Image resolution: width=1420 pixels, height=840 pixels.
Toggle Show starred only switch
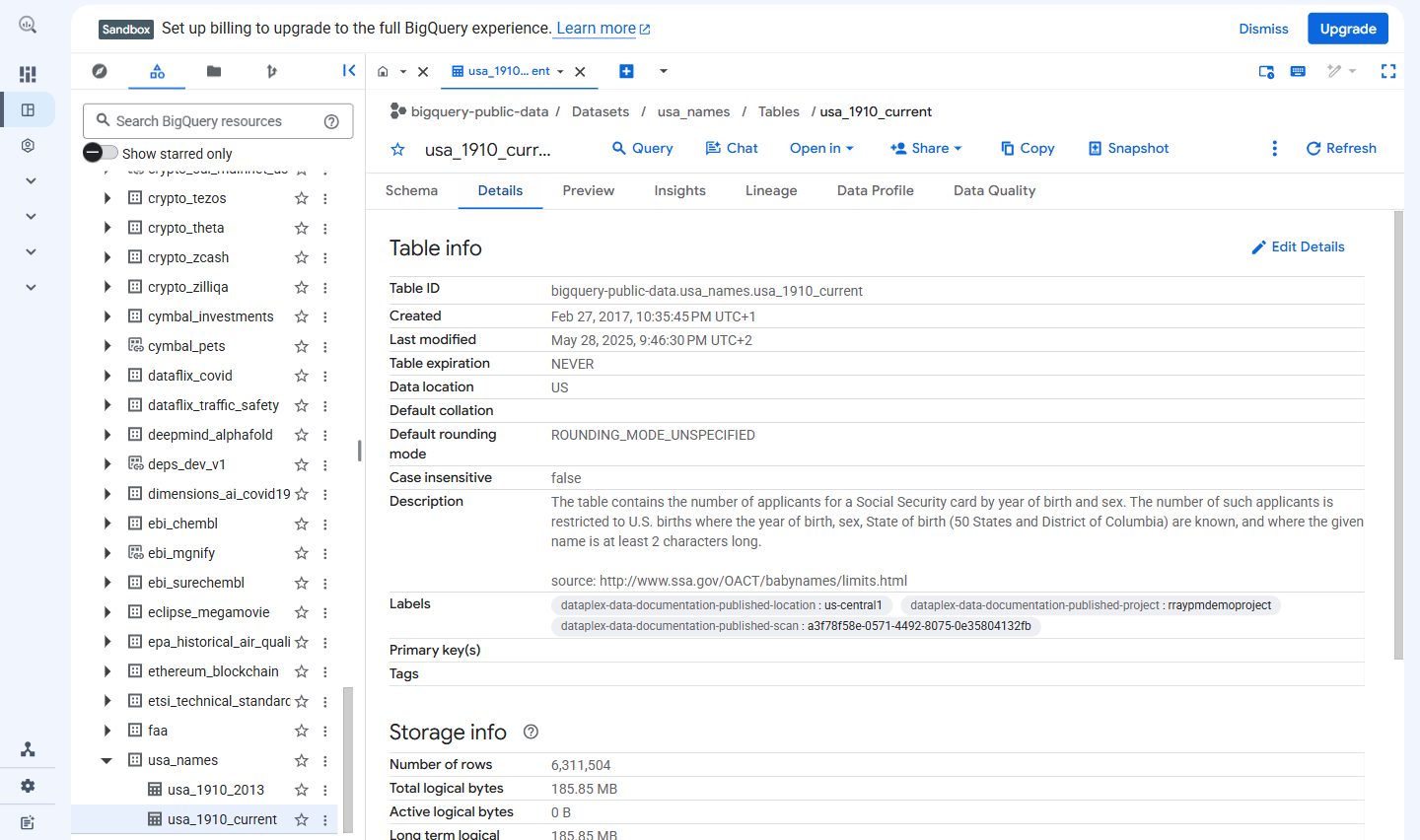pos(101,153)
